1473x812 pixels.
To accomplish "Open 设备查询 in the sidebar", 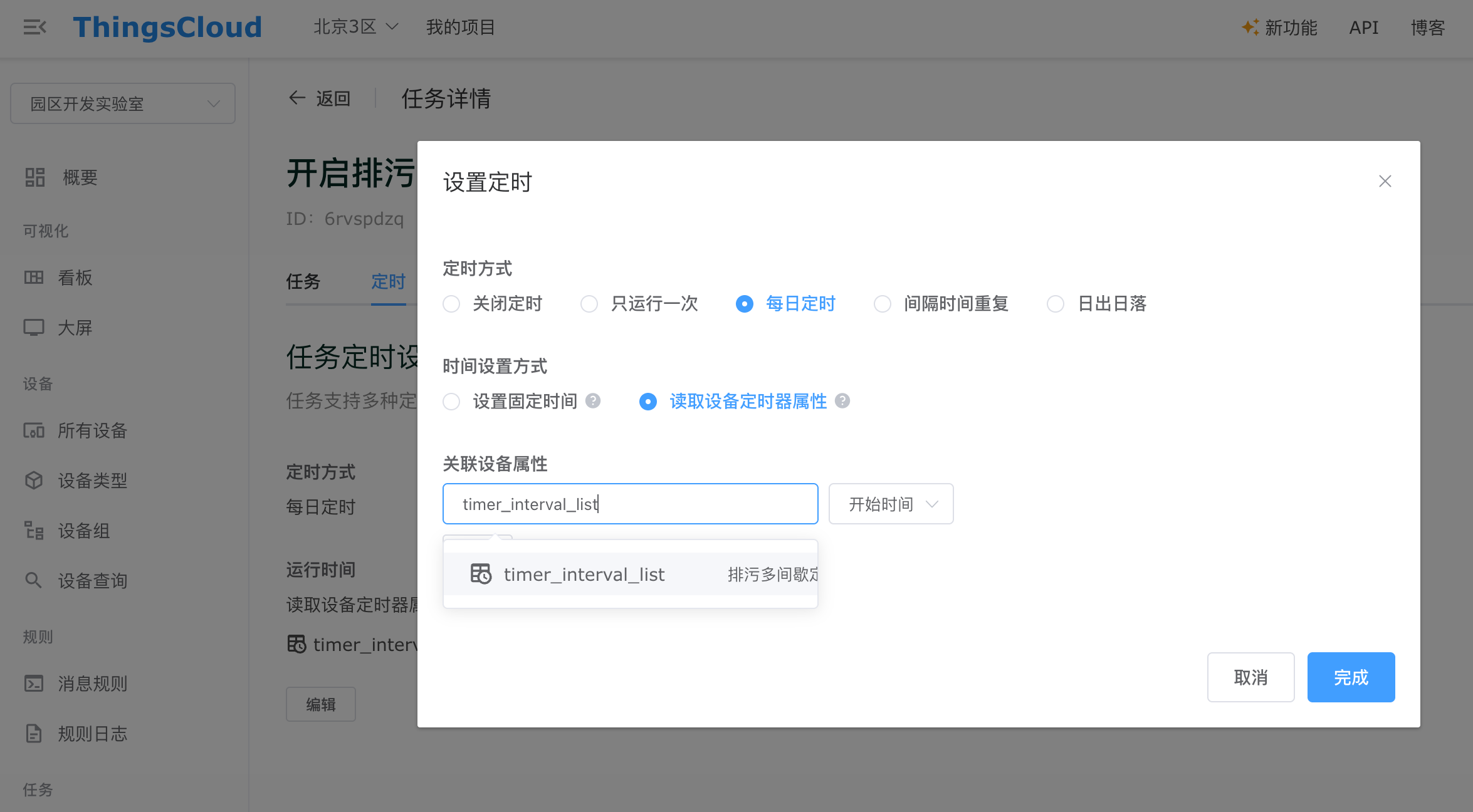I will tap(93, 581).
